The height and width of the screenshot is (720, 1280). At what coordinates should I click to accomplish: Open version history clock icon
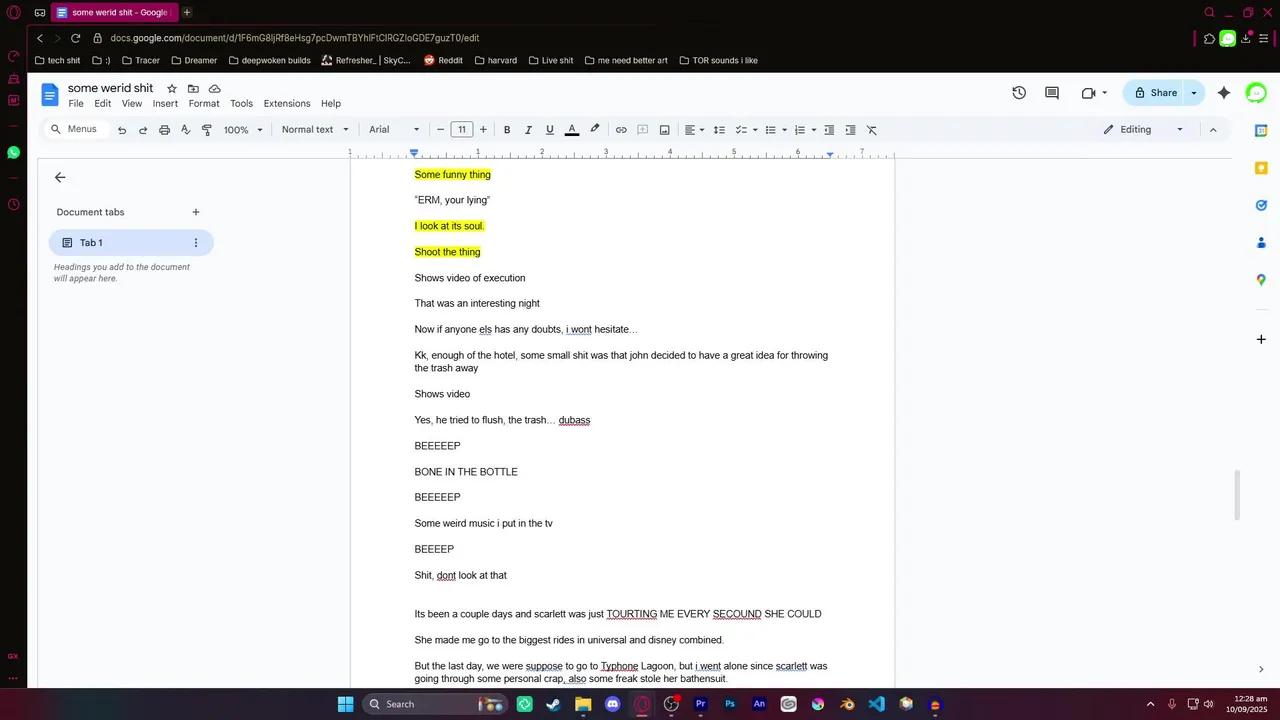pyautogui.click(x=1019, y=93)
